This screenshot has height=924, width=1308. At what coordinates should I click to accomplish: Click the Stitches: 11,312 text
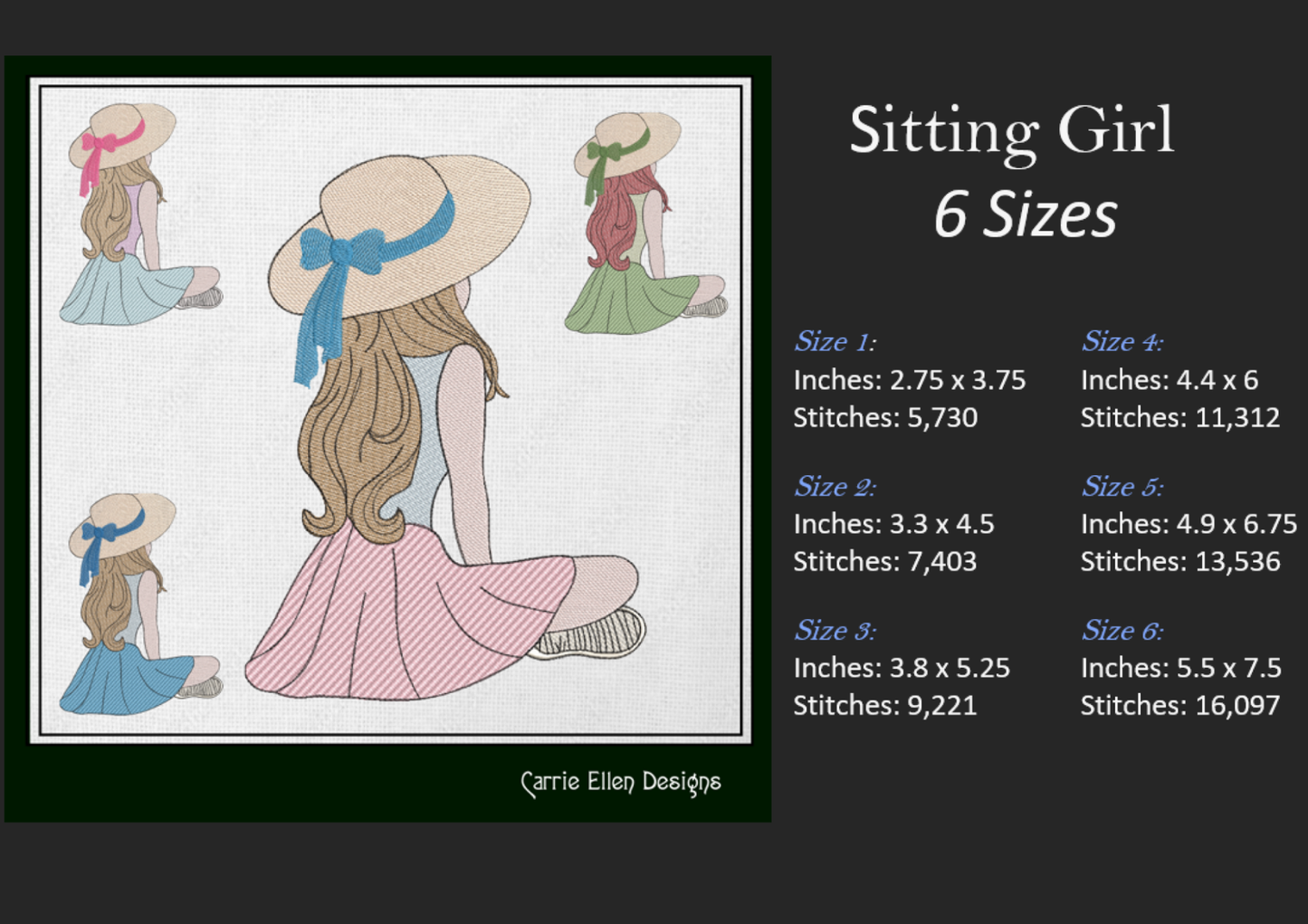(x=1179, y=418)
